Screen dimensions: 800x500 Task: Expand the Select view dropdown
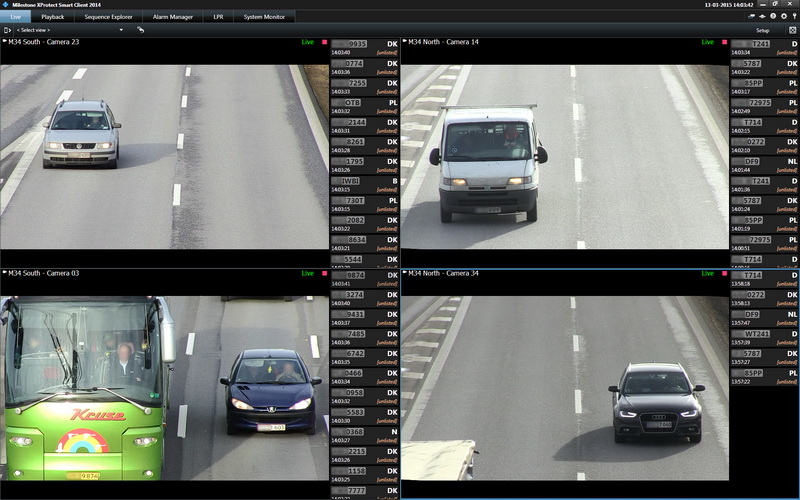[x=121, y=30]
